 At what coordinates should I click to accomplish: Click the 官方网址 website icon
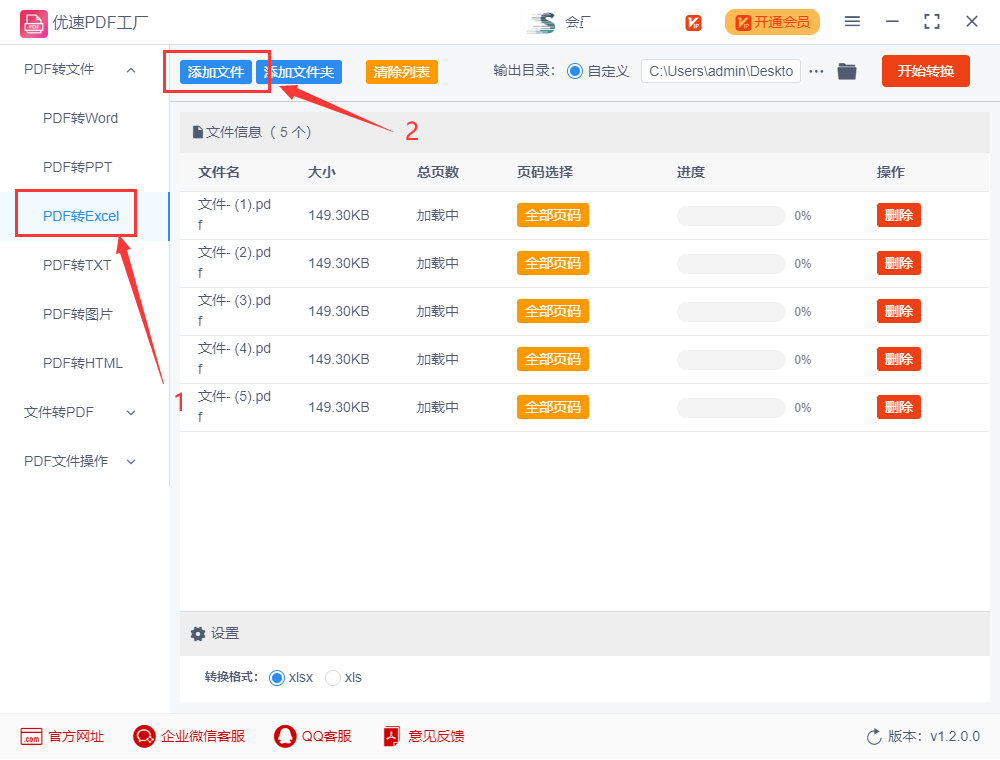pyautogui.click(x=31, y=736)
